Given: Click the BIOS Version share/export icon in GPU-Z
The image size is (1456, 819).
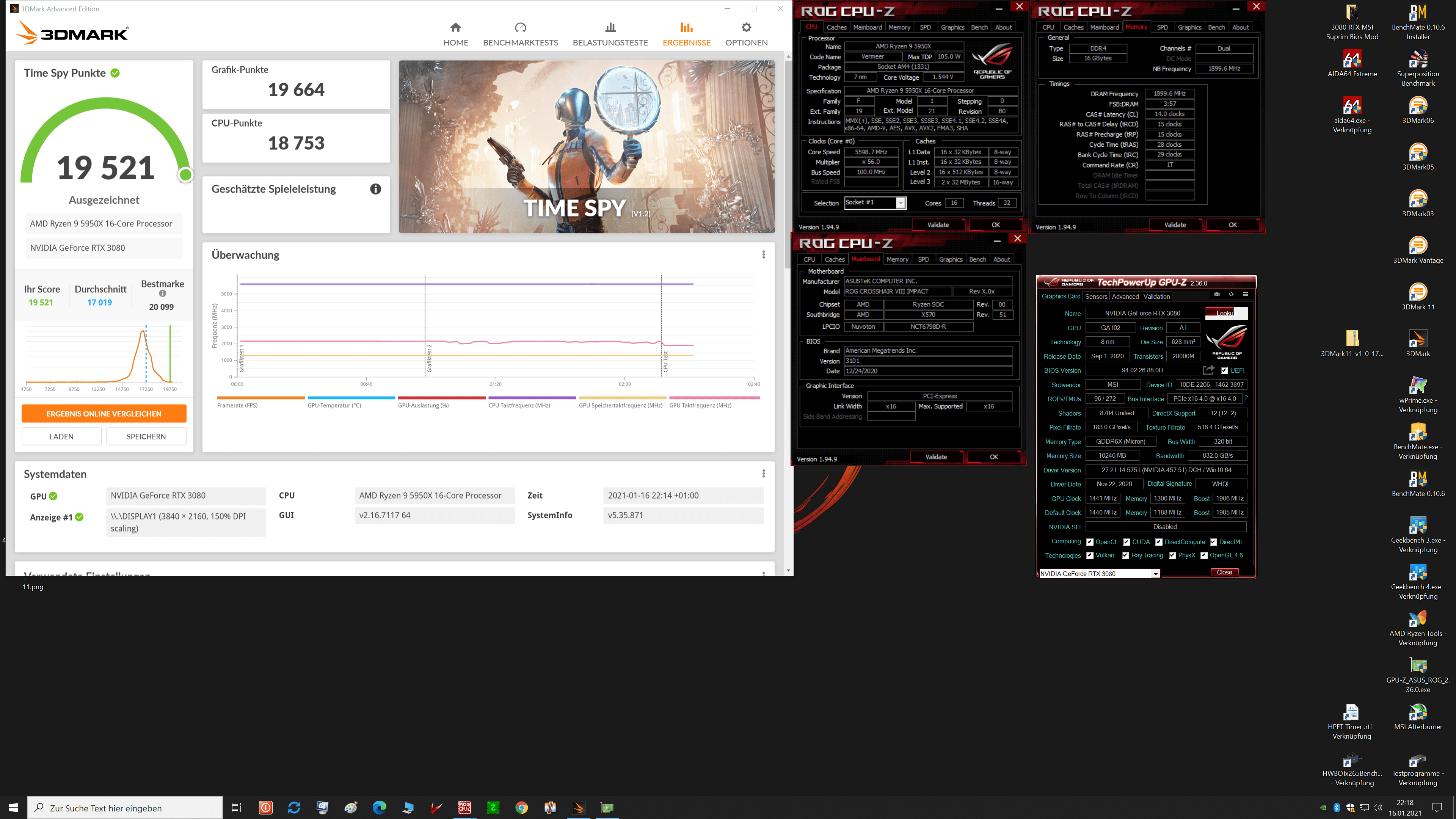Looking at the screenshot, I should pos(1208,370).
